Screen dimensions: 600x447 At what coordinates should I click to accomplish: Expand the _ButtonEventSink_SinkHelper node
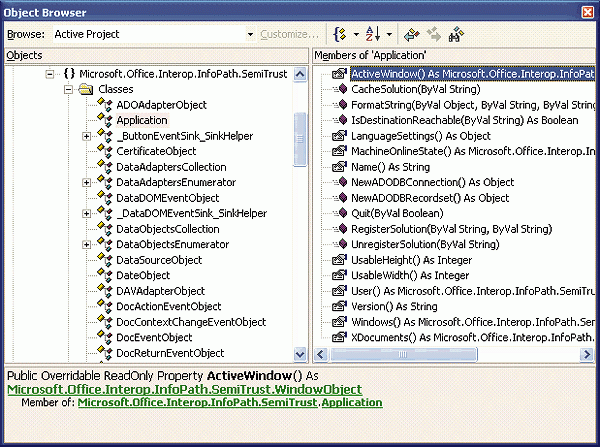pyautogui.click(x=86, y=136)
